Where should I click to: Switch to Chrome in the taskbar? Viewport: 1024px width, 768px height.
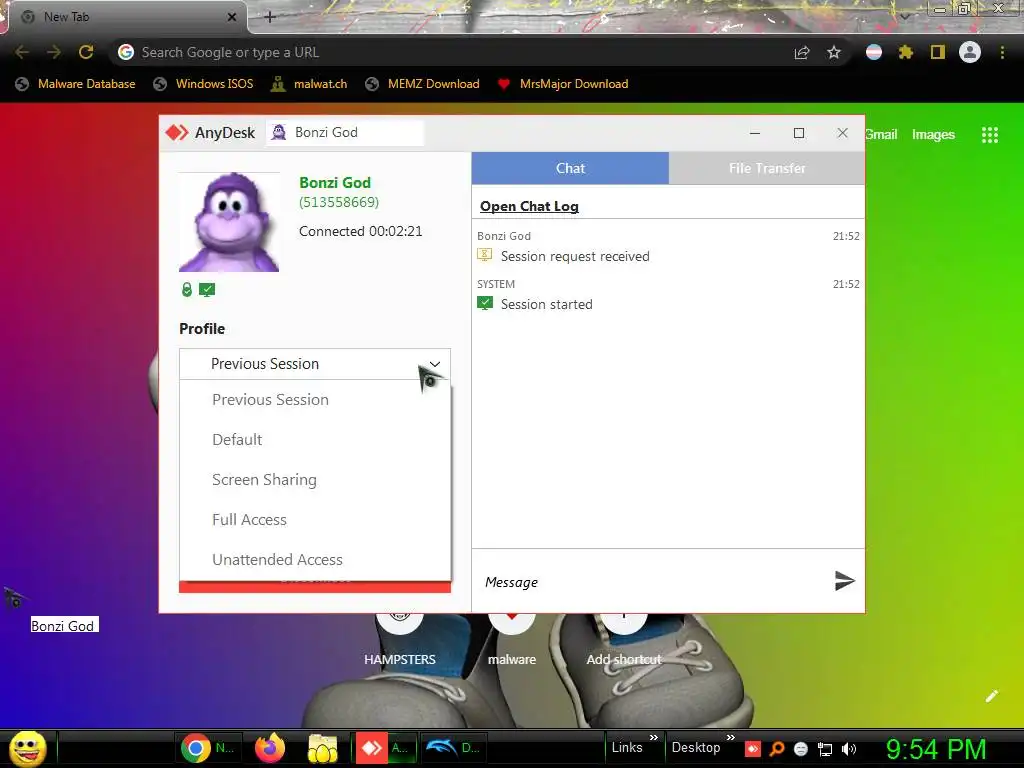point(209,748)
